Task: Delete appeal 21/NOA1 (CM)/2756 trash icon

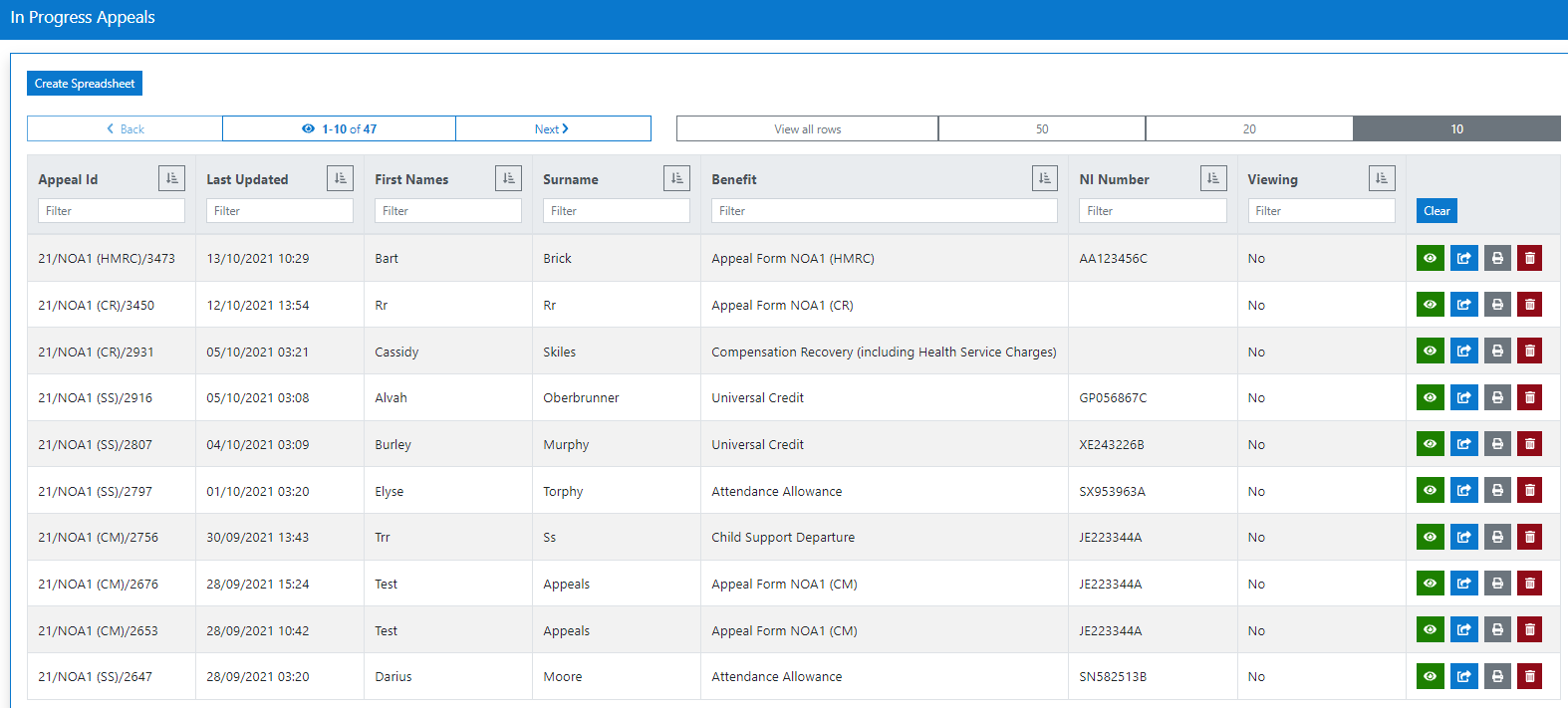Action: click(1529, 537)
